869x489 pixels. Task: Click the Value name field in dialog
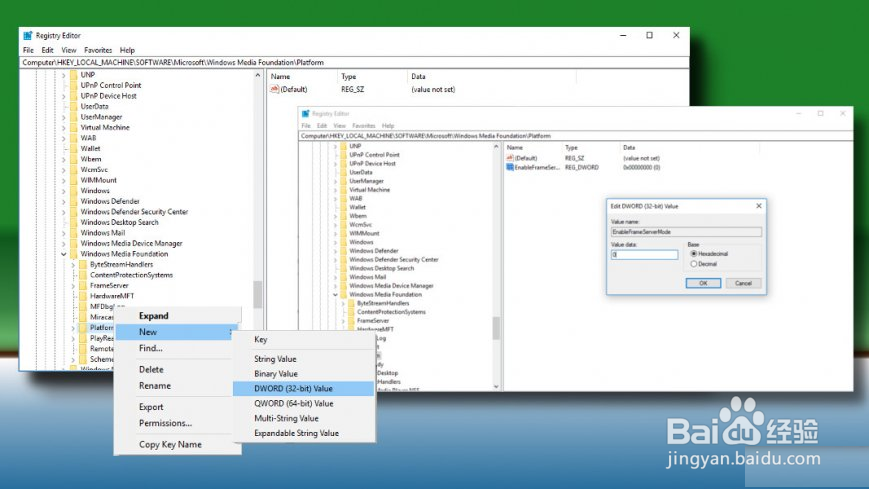point(686,232)
